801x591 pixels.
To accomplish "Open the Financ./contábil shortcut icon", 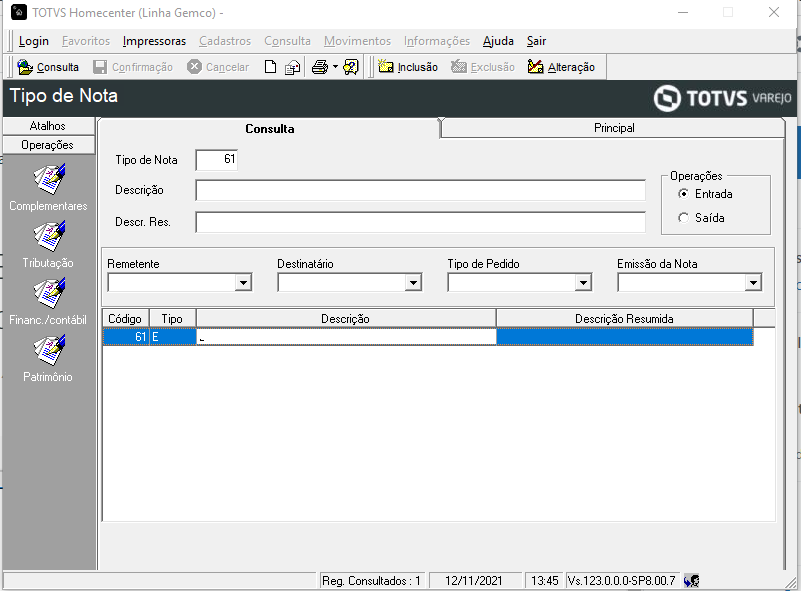I will pyautogui.click(x=49, y=293).
